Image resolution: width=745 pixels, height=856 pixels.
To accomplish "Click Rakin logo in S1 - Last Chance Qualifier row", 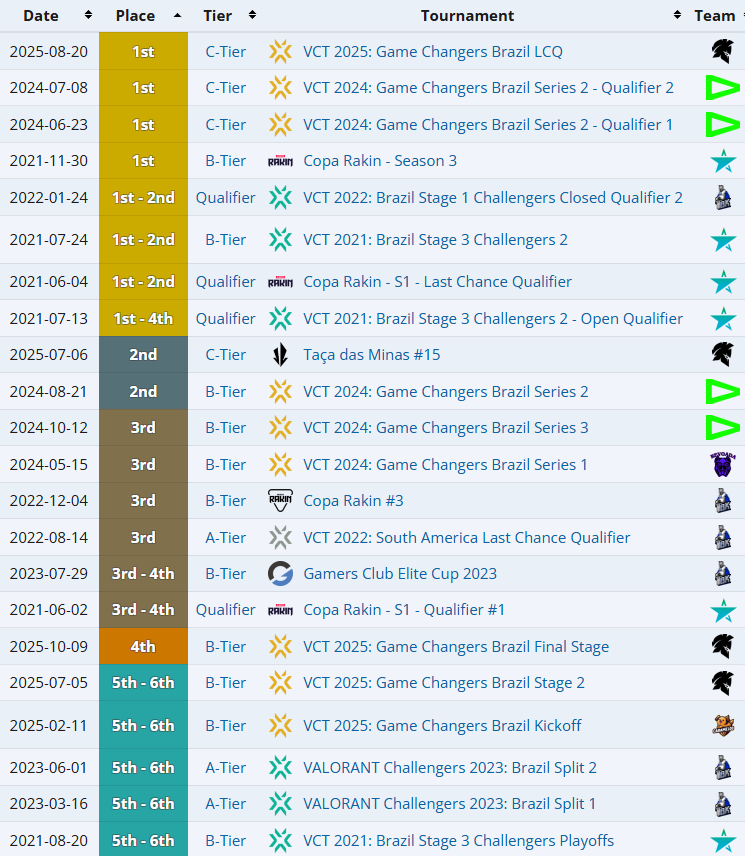I will click(x=281, y=282).
